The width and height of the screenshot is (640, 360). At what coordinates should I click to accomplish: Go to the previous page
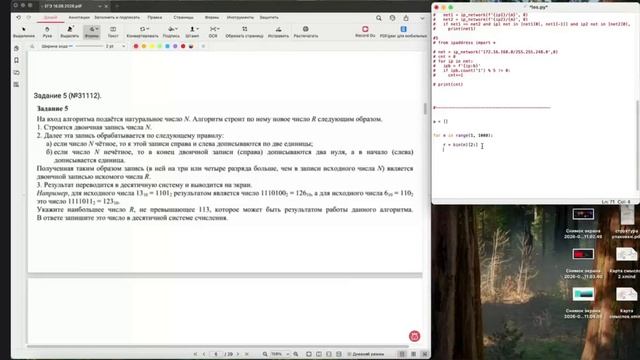coord(204,354)
